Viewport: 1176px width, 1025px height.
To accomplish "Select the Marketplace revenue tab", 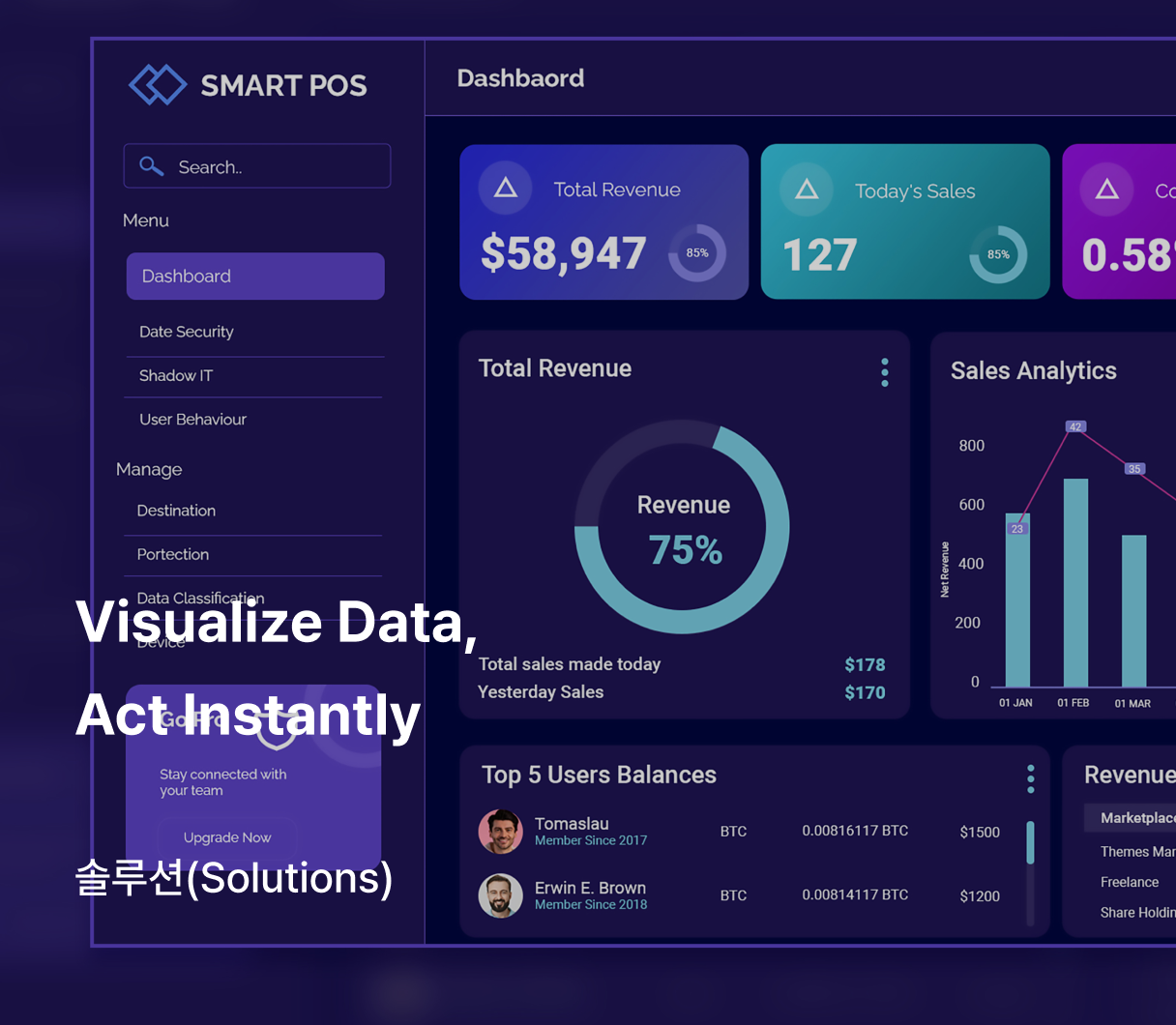I will pyautogui.click(x=1131, y=818).
